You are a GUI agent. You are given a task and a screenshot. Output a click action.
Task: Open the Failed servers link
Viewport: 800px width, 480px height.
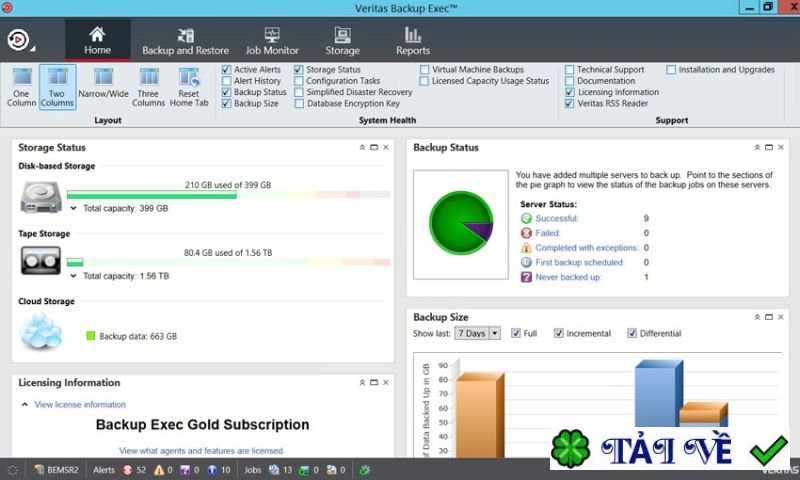pyautogui.click(x=548, y=233)
